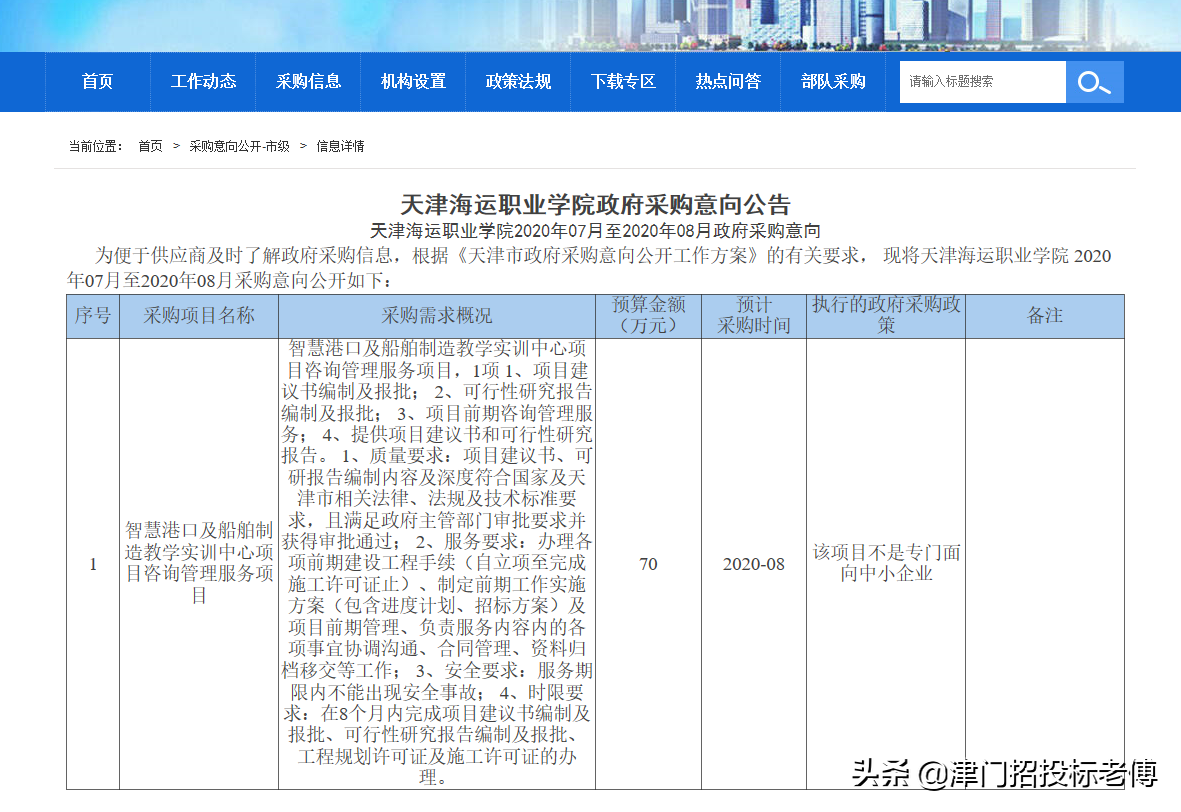
Task: Open the 机构设置 menu item
Action: (413, 82)
